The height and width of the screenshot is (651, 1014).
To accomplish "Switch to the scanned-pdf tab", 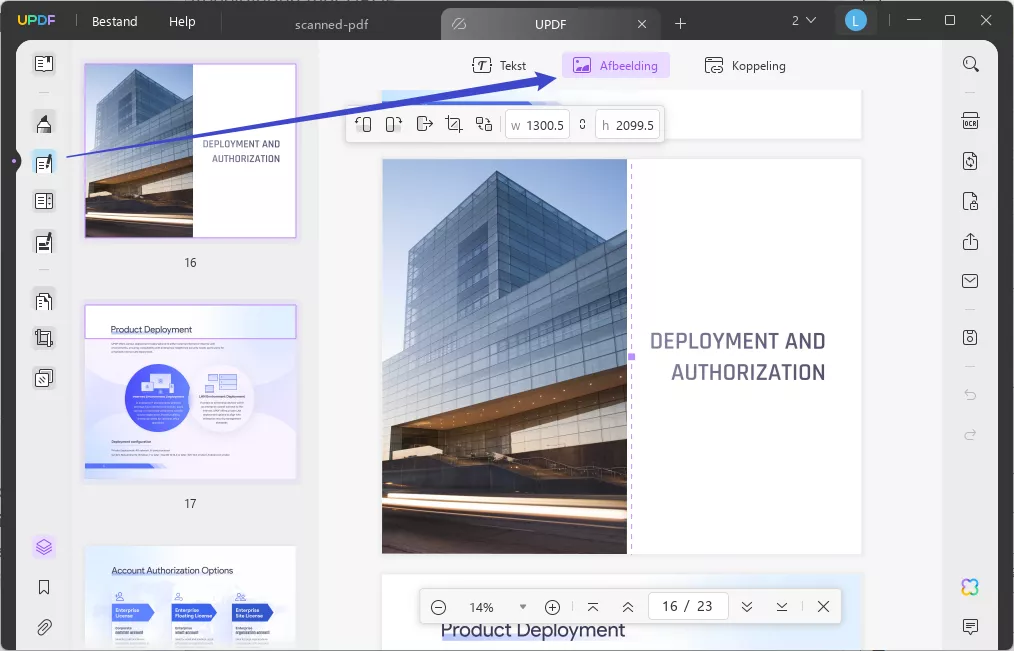I will (331, 25).
